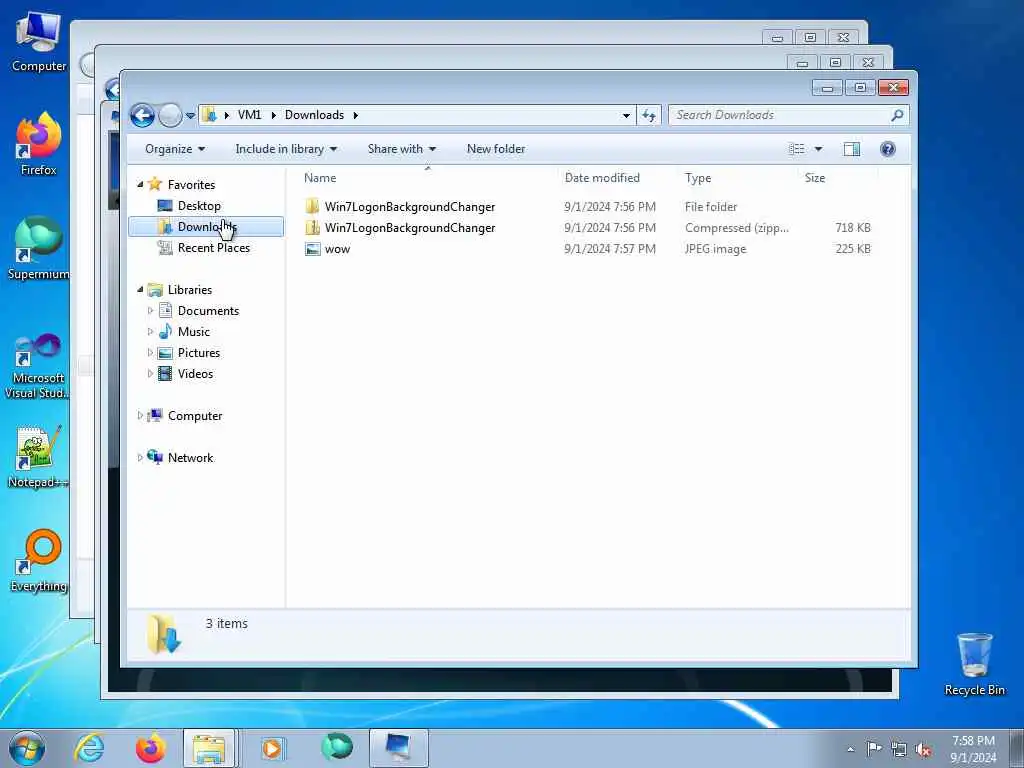
Task: Expand the chevron after VM1 breadcrumb
Action: click(x=273, y=115)
